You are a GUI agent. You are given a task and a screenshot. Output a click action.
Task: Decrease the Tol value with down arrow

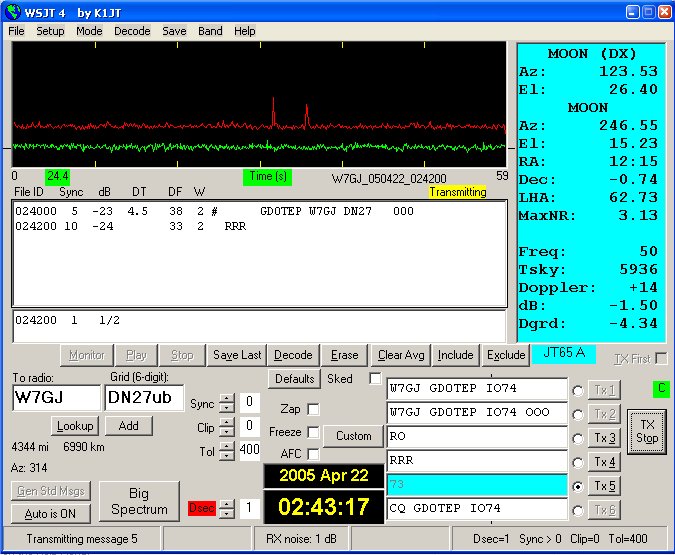[227, 455]
